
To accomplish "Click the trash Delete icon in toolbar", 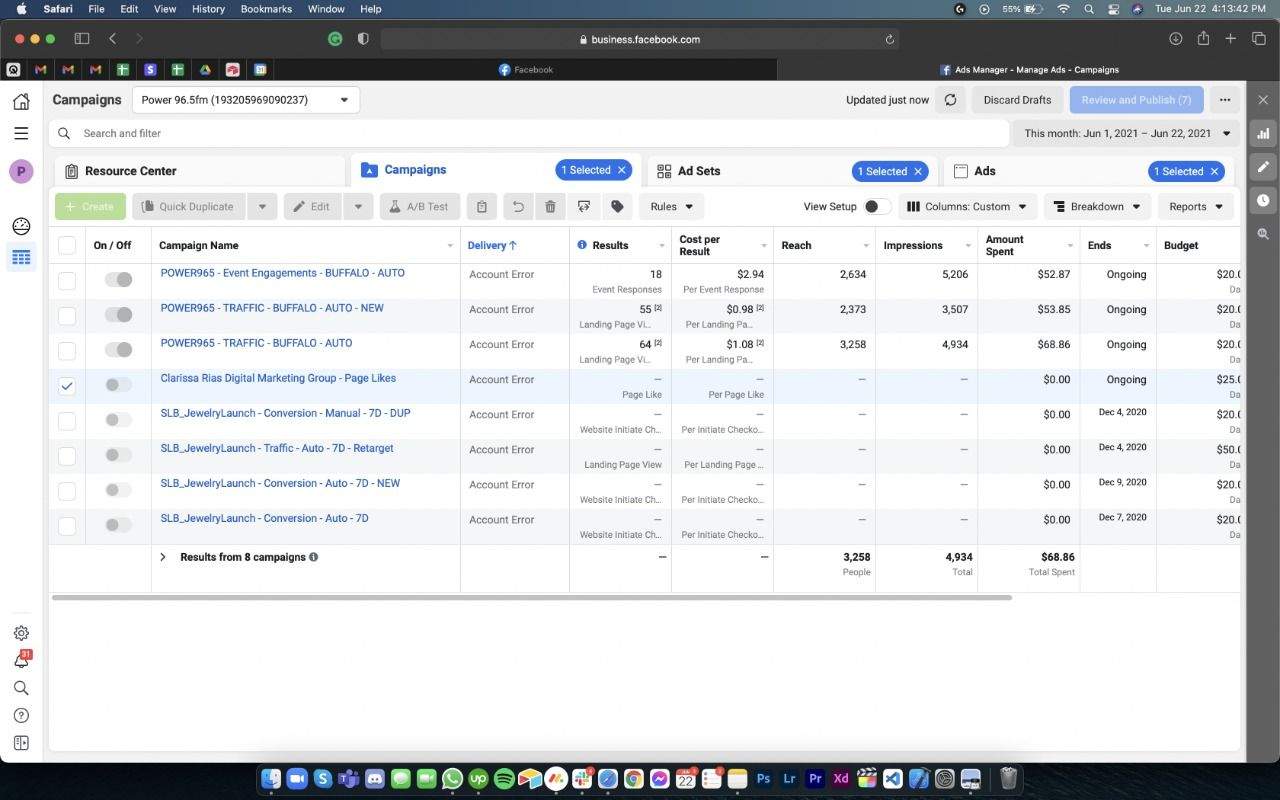I will tap(550, 207).
